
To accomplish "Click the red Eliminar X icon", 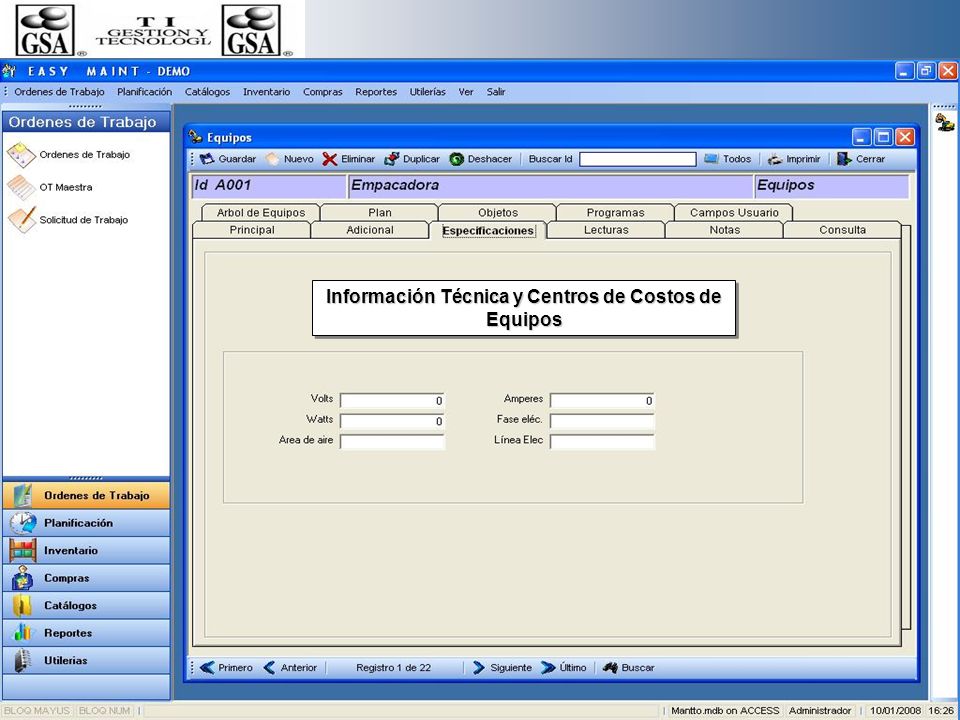I will click(329, 159).
